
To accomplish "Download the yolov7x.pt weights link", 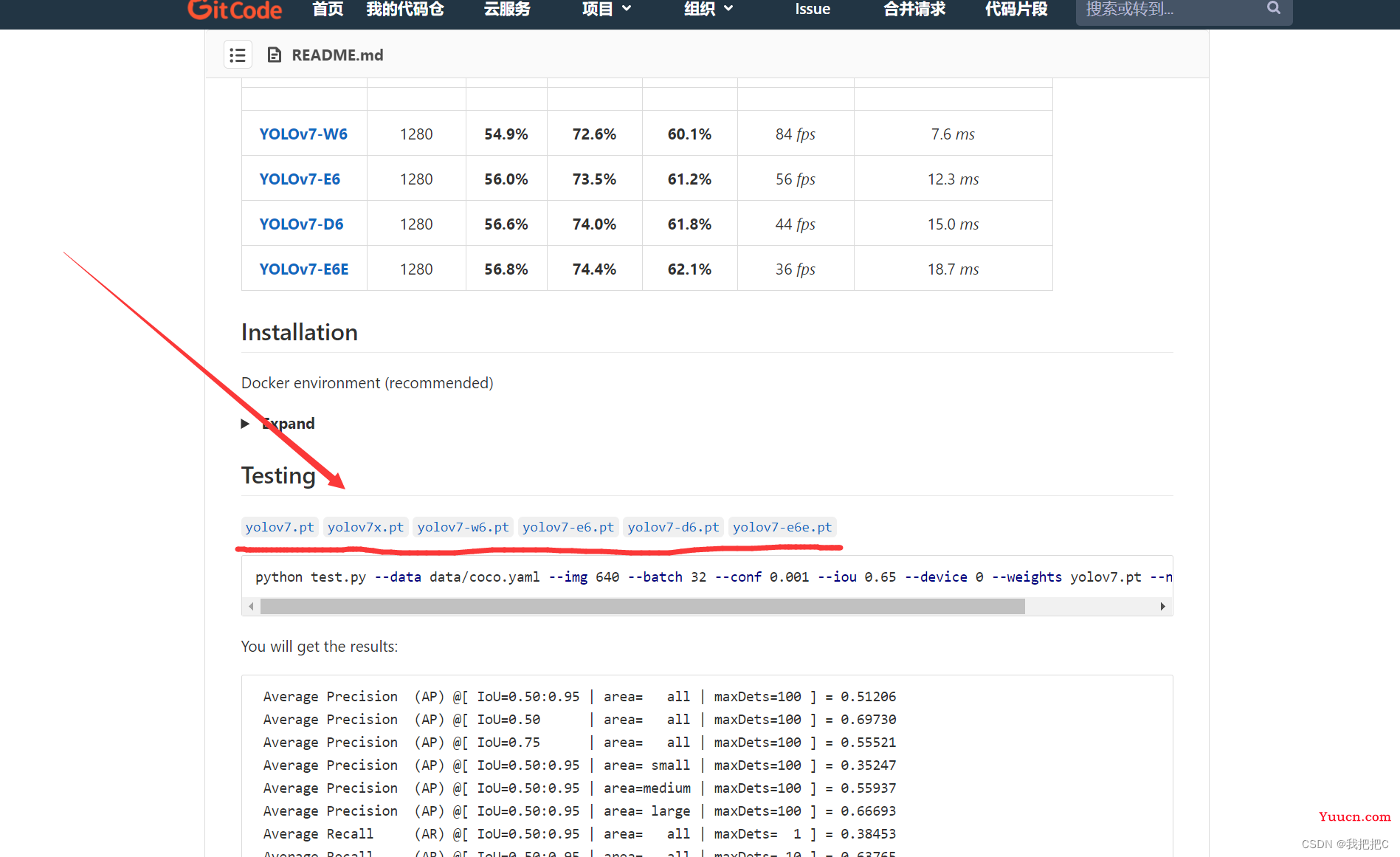I will tap(365, 527).
